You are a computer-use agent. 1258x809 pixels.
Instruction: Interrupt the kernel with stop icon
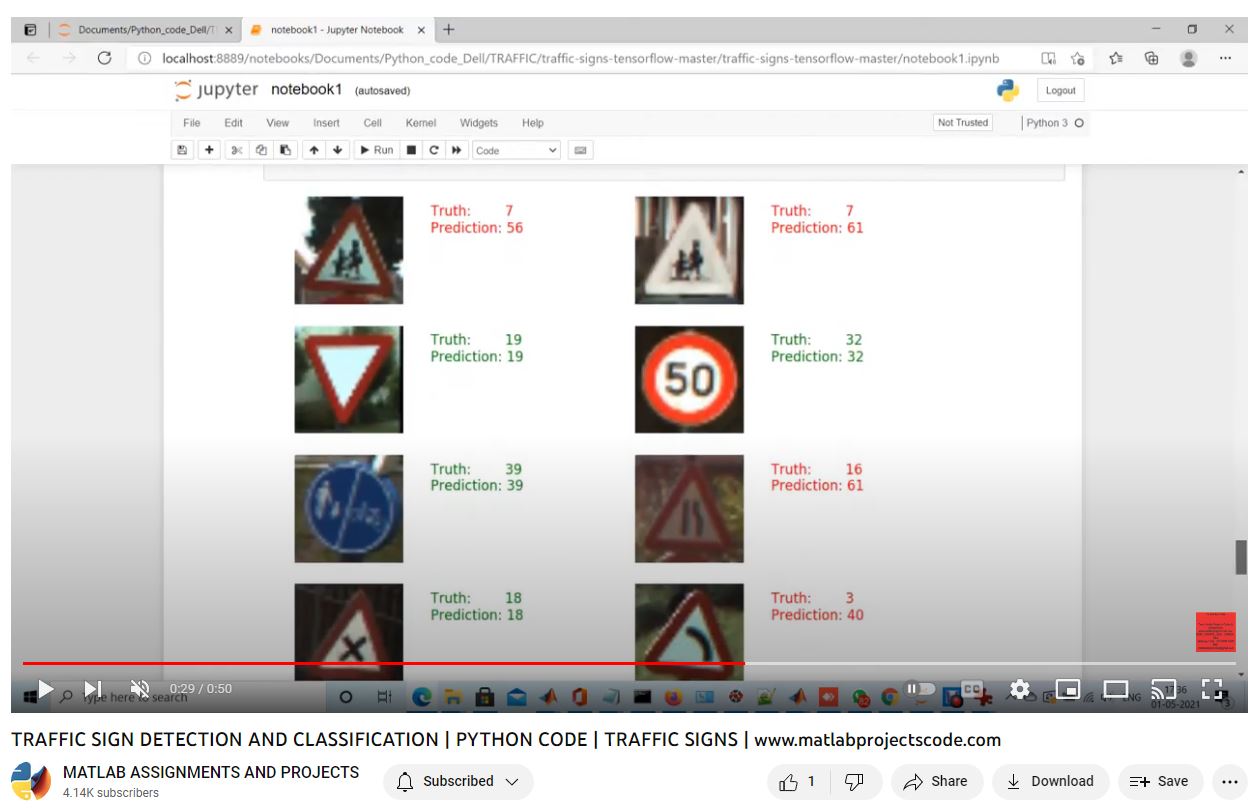(x=411, y=150)
